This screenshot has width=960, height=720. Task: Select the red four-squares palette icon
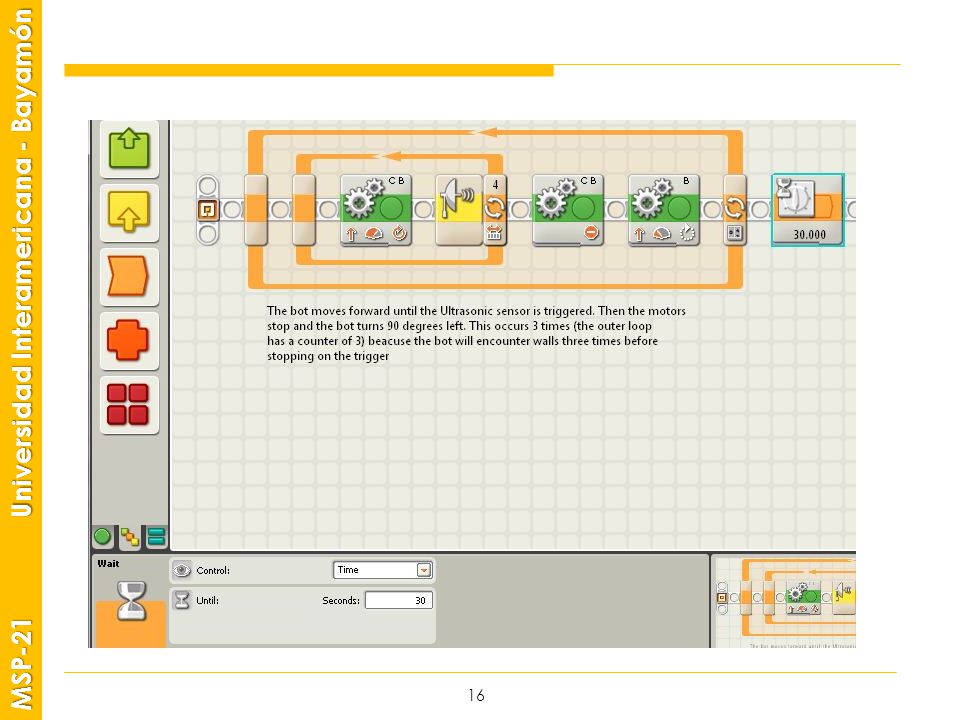coord(128,404)
